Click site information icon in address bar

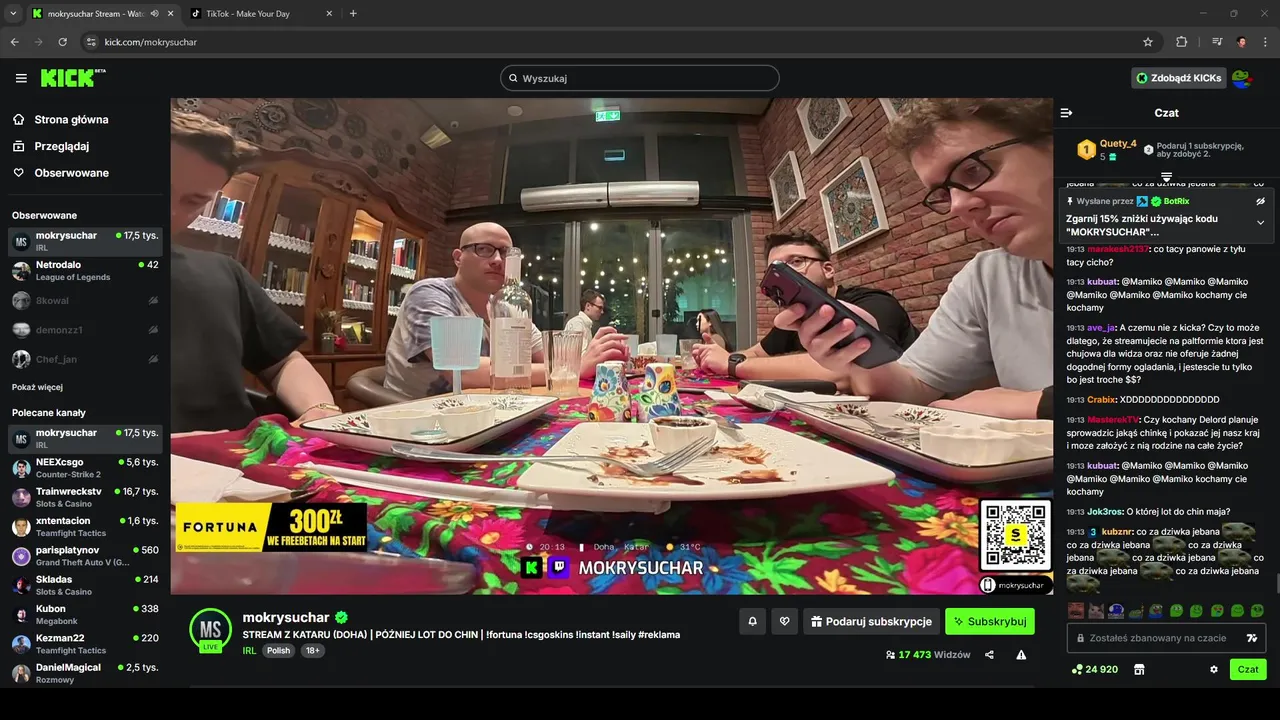coord(91,42)
